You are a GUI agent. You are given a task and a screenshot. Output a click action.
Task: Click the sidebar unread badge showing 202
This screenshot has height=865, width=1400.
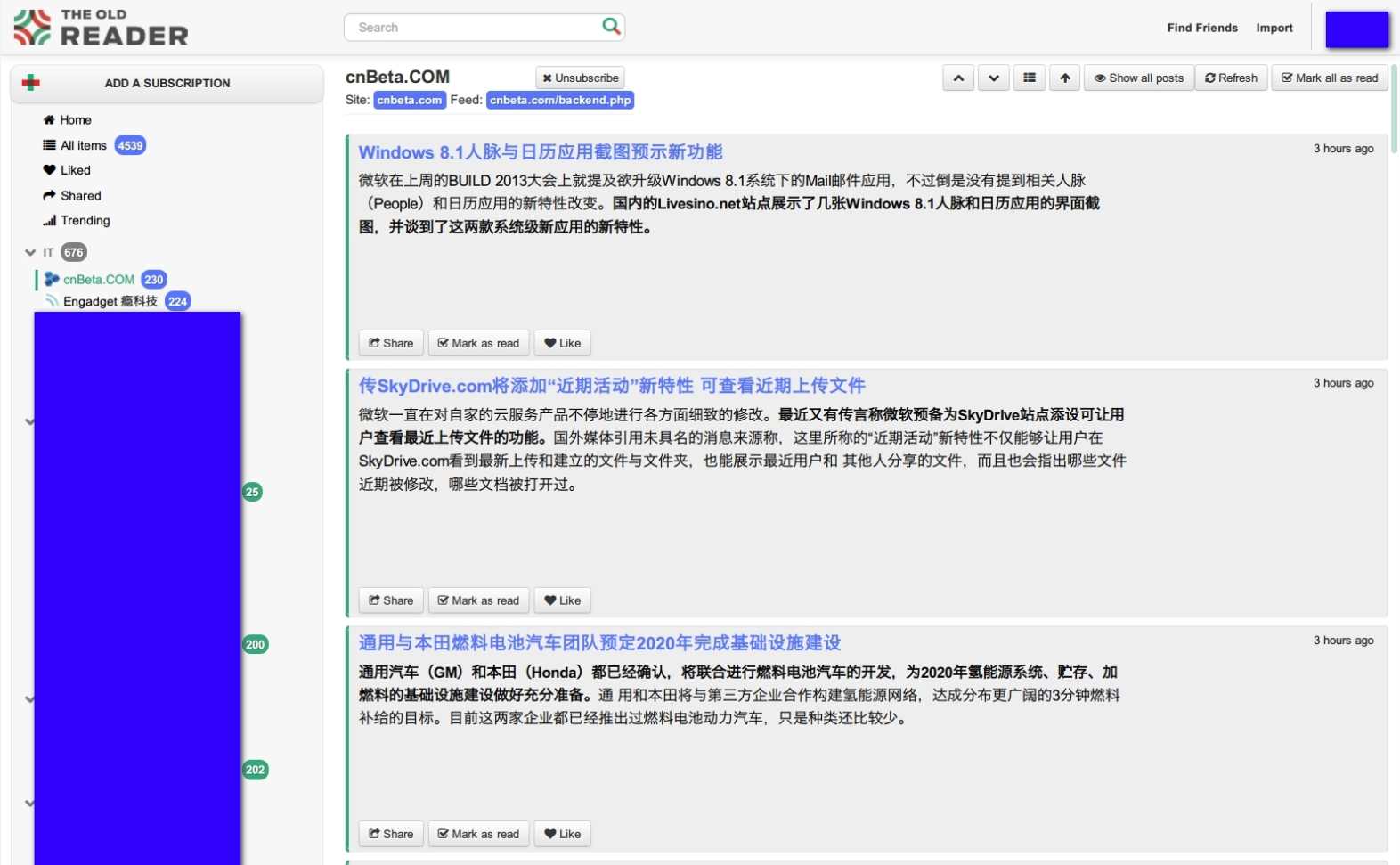(x=256, y=770)
